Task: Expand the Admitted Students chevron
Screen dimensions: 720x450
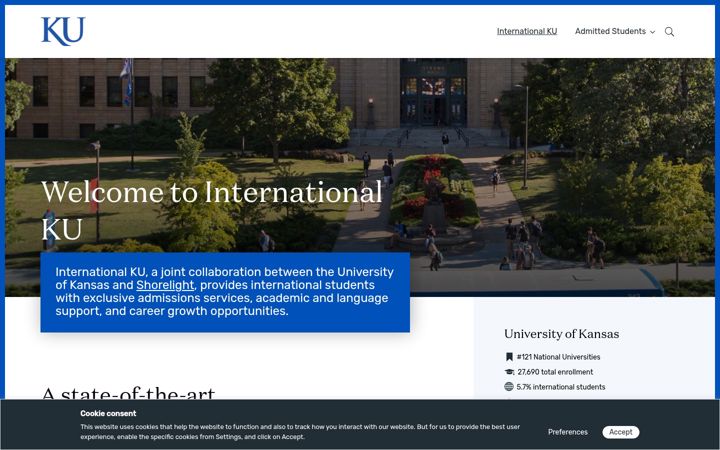Action: [652, 32]
